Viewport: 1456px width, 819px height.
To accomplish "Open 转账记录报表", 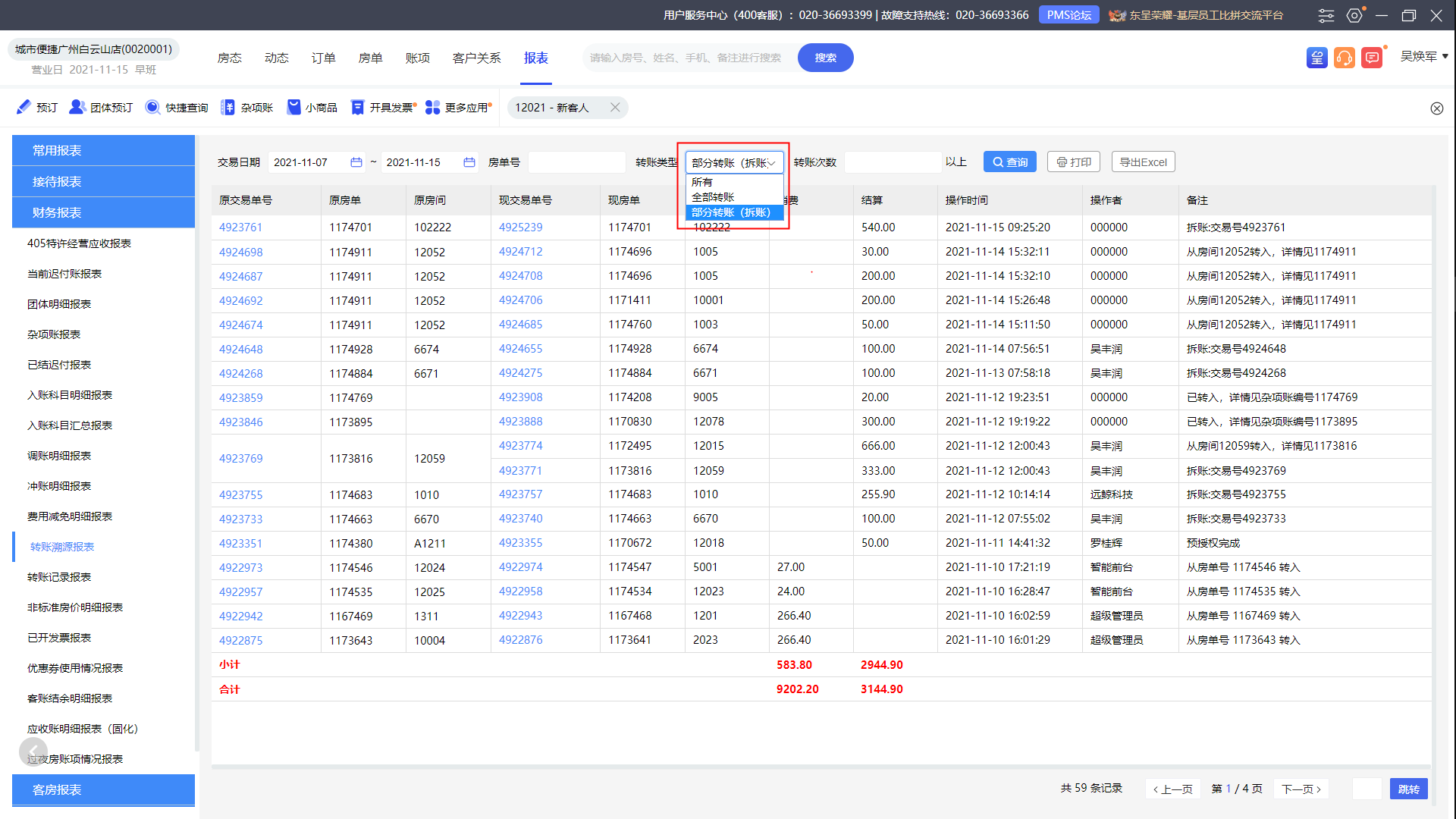I will click(x=59, y=577).
